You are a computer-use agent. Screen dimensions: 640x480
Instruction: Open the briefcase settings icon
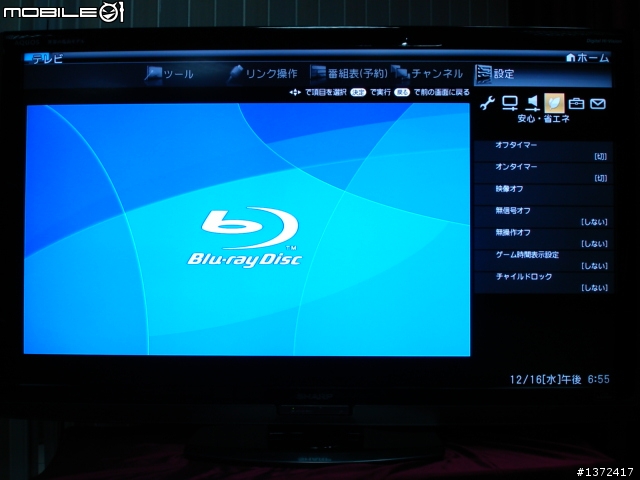coord(576,104)
